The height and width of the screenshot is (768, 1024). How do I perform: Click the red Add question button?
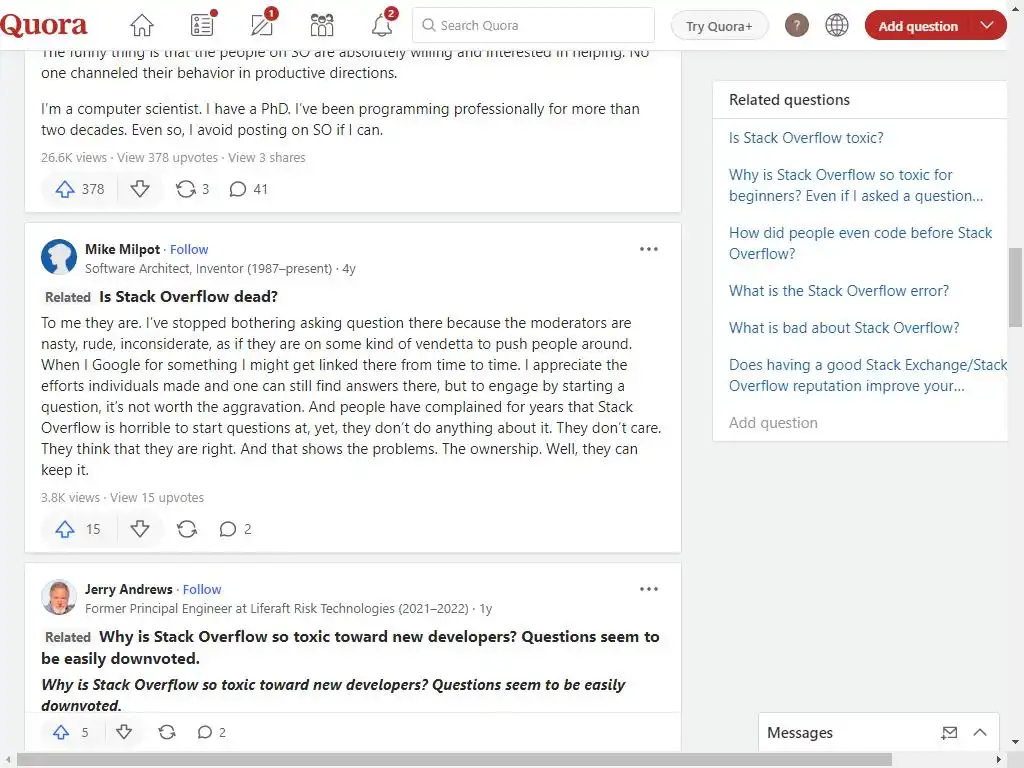(x=918, y=26)
